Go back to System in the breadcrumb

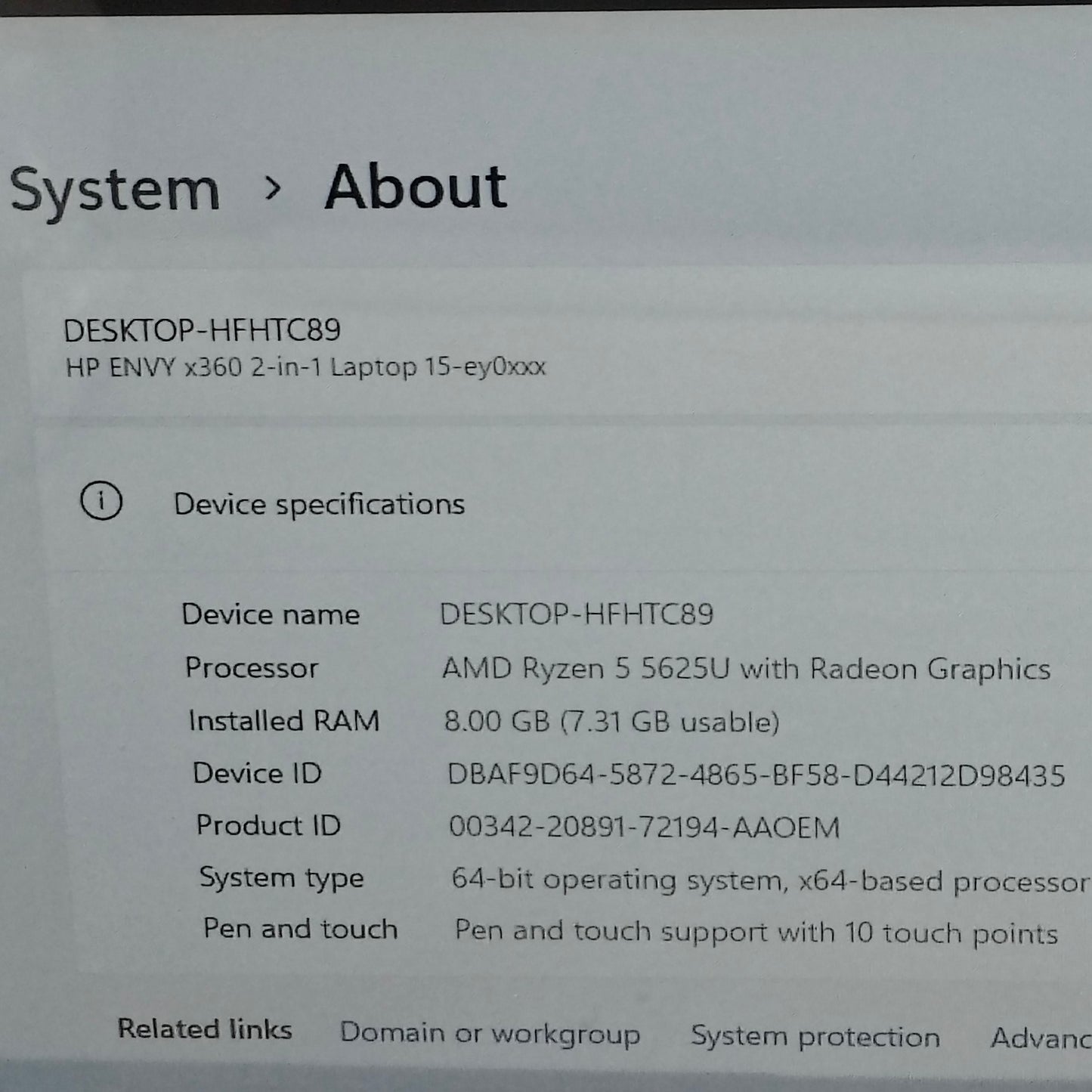tap(115, 189)
